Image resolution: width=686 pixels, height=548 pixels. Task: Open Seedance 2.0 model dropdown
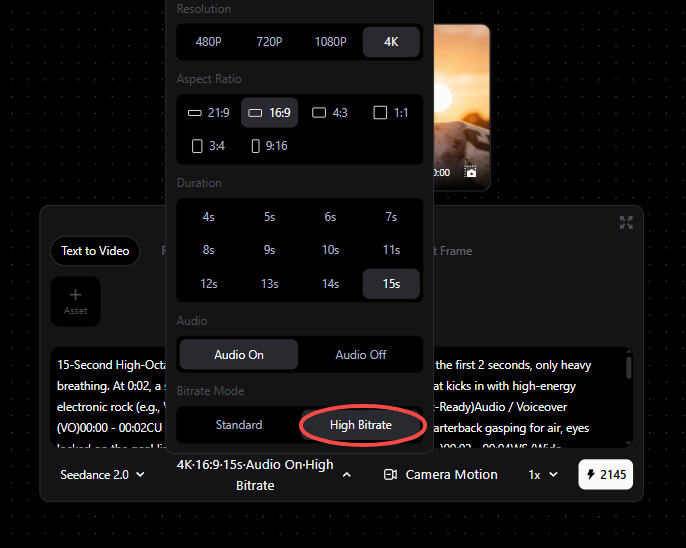[102, 475]
